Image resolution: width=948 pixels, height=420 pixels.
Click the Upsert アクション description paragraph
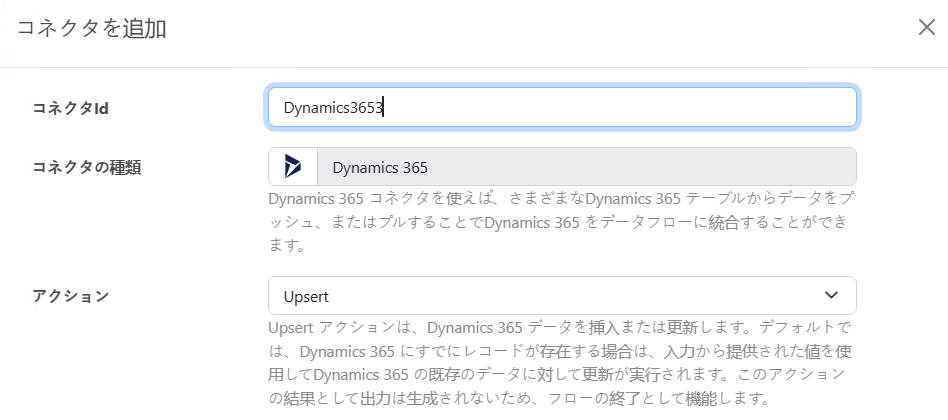561,364
